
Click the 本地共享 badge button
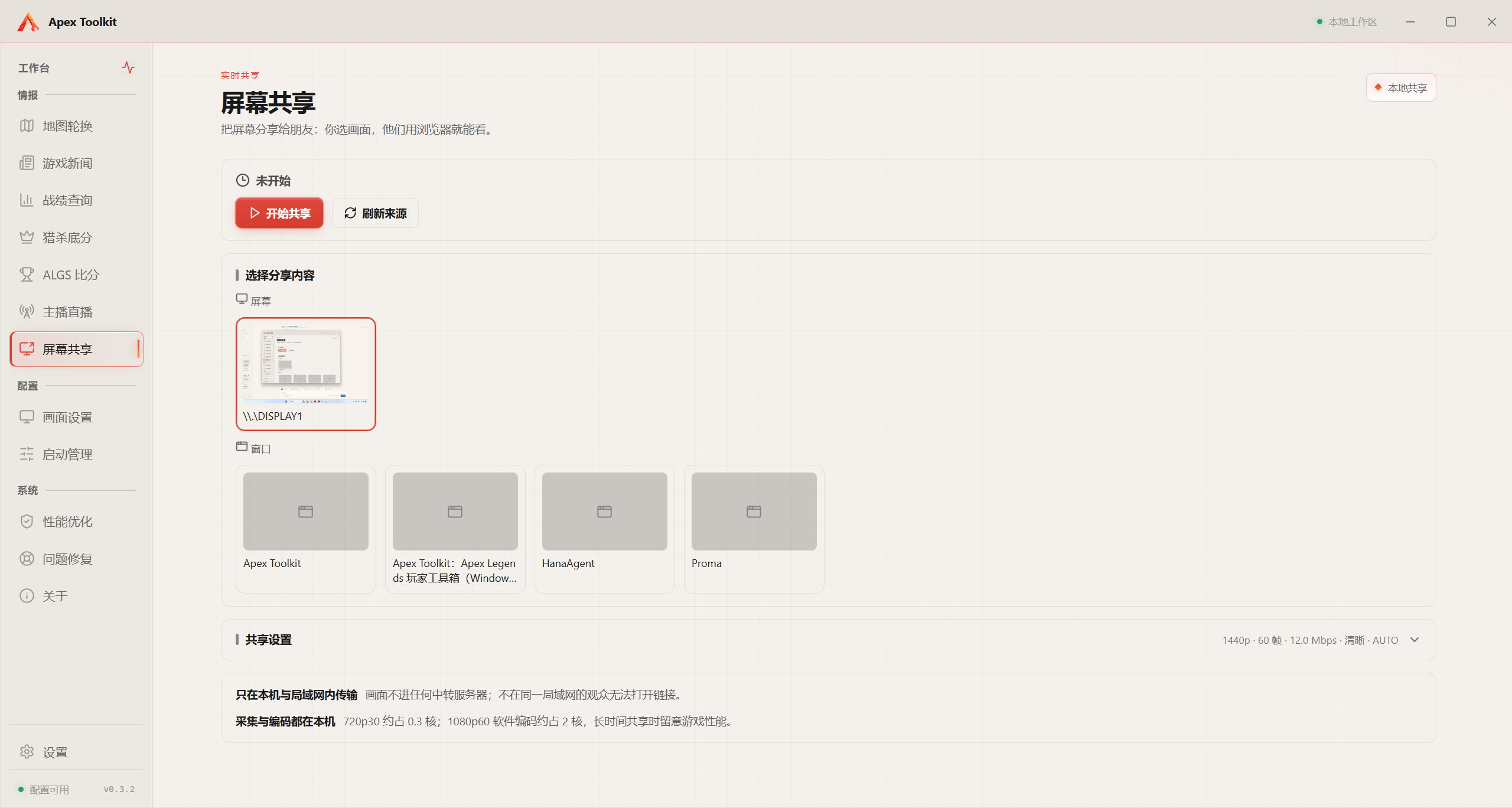[x=1401, y=87]
